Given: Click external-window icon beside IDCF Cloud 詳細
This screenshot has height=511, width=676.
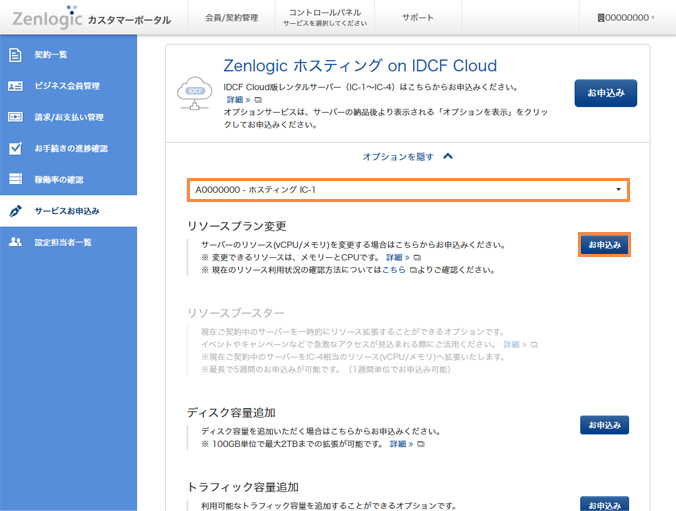Looking at the screenshot, I should 258,100.
